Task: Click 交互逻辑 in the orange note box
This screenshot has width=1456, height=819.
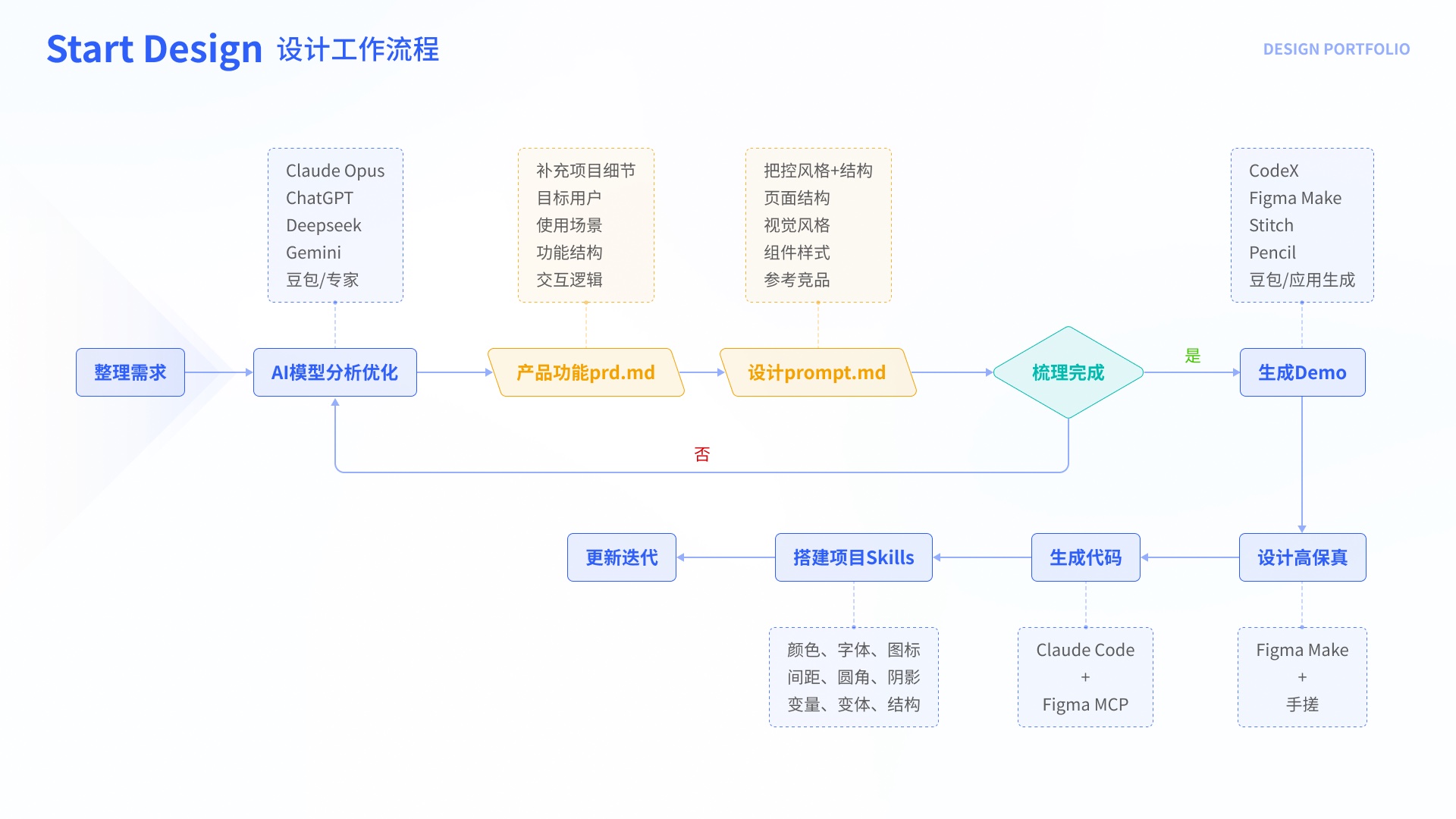Action: pyautogui.click(x=570, y=280)
